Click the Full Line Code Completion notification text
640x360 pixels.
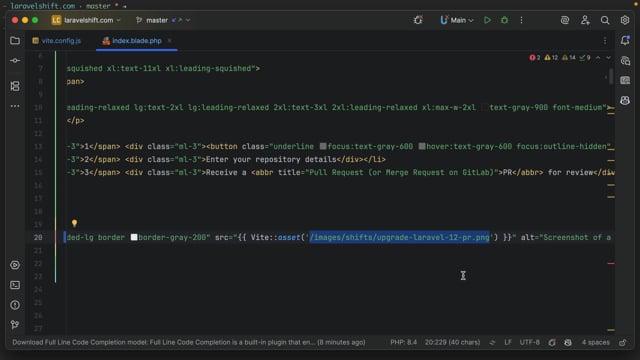tap(189, 342)
